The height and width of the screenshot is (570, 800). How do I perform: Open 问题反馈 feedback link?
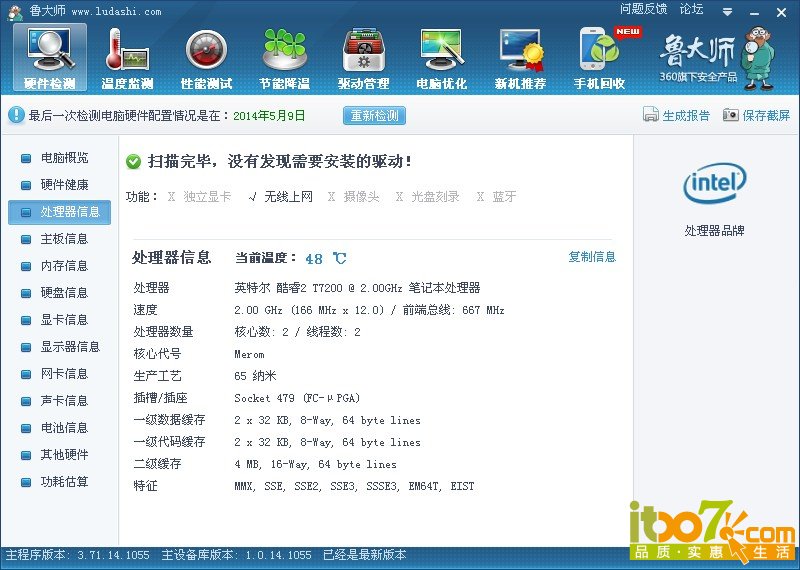pyautogui.click(x=643, y=9)
